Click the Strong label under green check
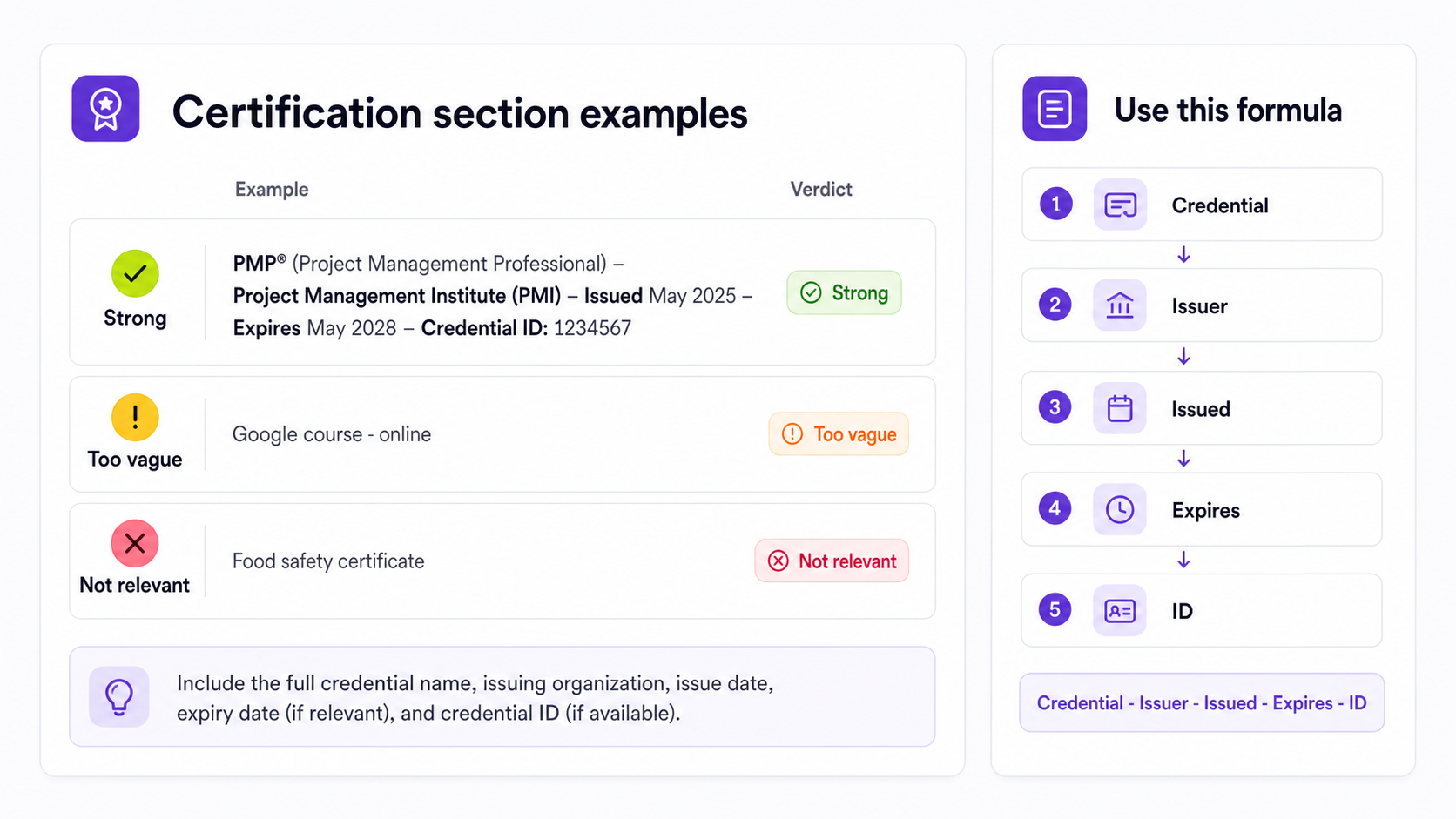 135,319
